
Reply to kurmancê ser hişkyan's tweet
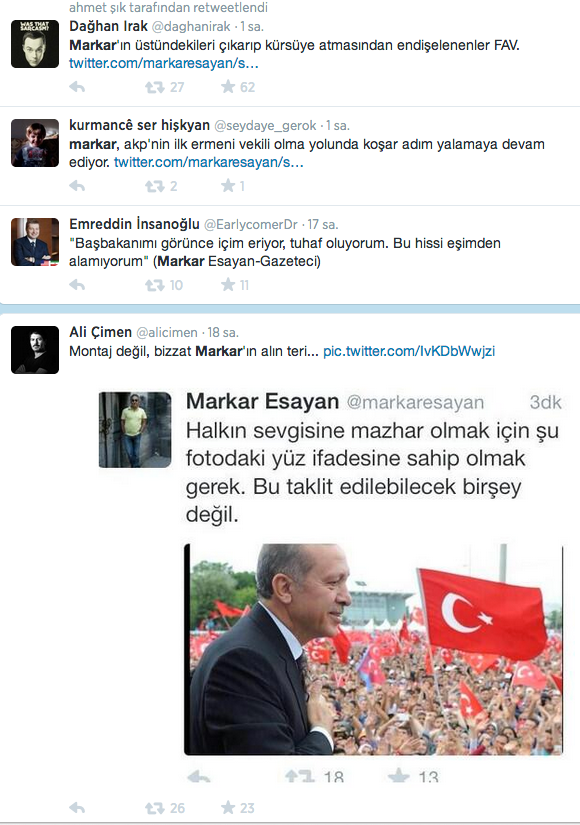tap(77, 186)
